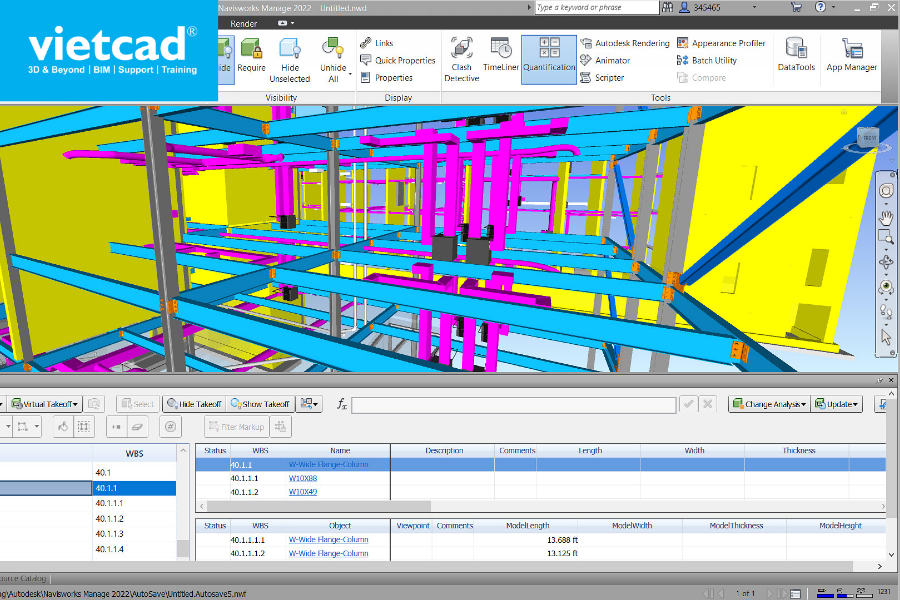Toggle Quick Properties display
900x600 pixels.
click(x=397, y=60)
